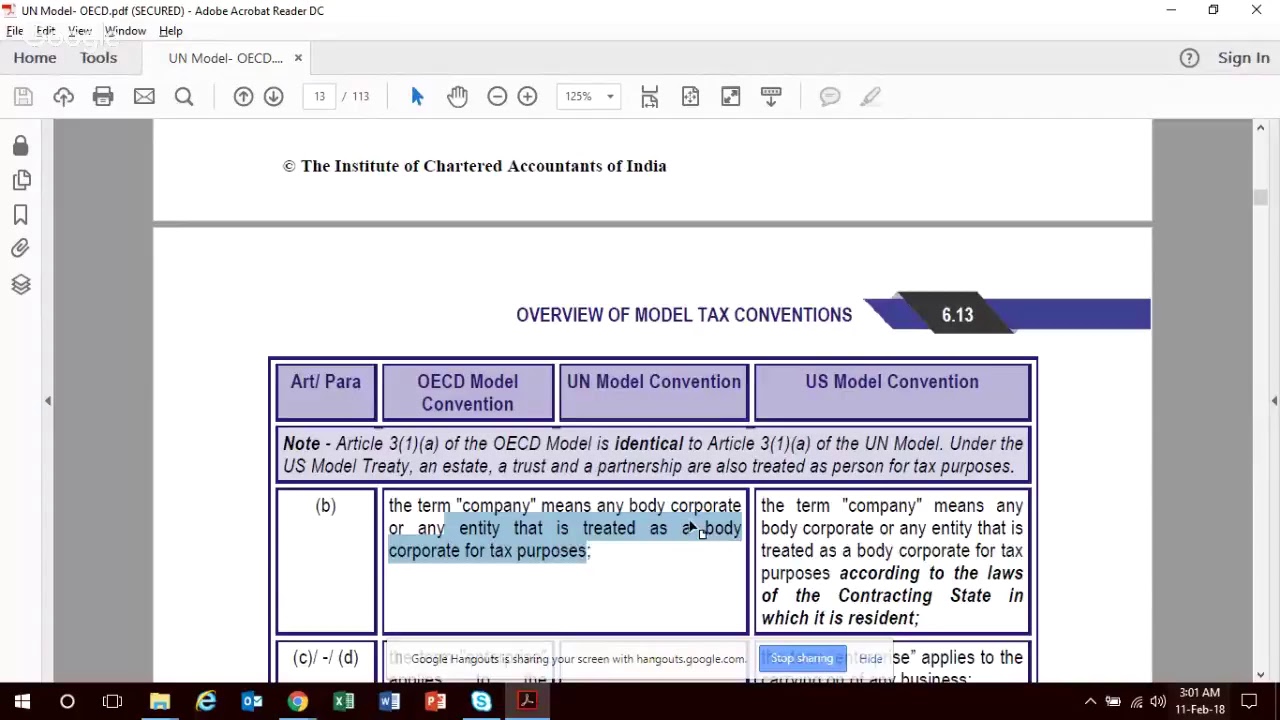
Task: Open attachments paperclip panel
Action: coord(20,248)
